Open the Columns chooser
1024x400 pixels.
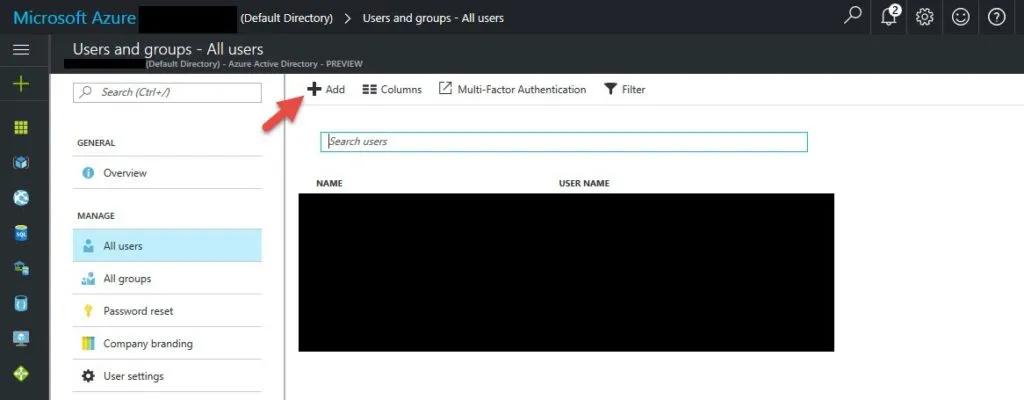(x=391, y=89)
